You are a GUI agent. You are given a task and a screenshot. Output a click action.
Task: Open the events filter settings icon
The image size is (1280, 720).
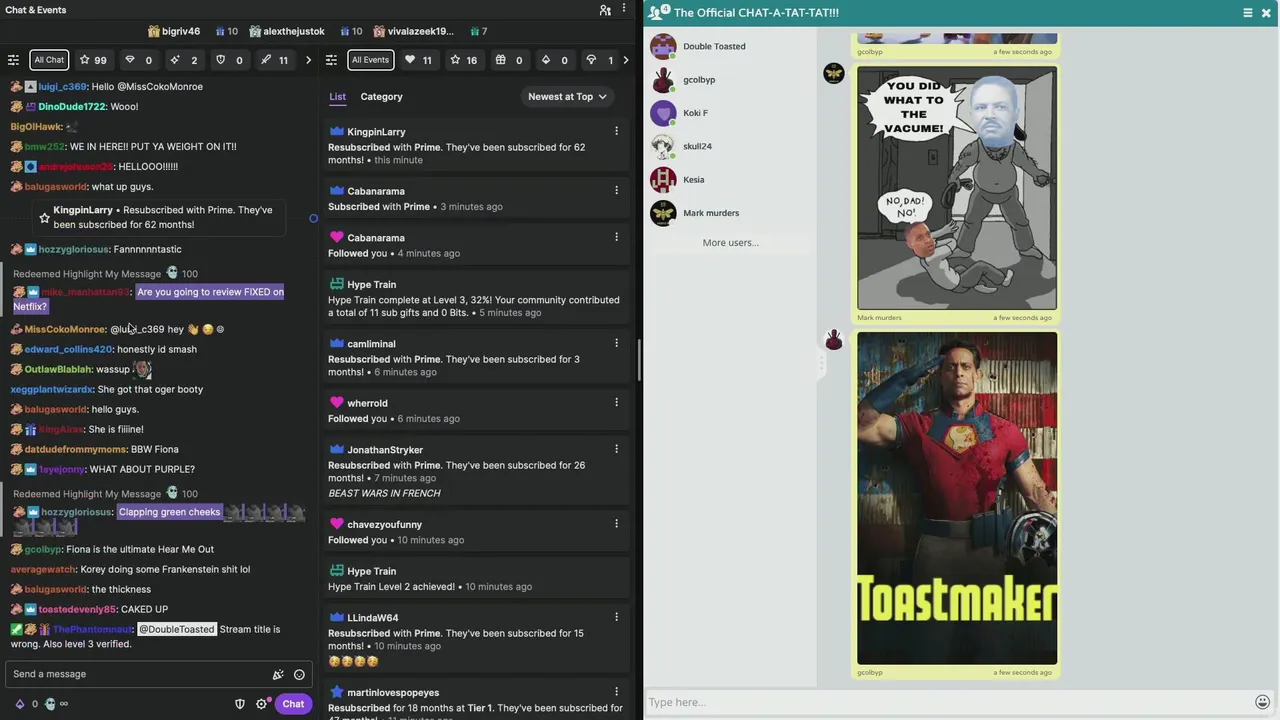tap(331, 60)
